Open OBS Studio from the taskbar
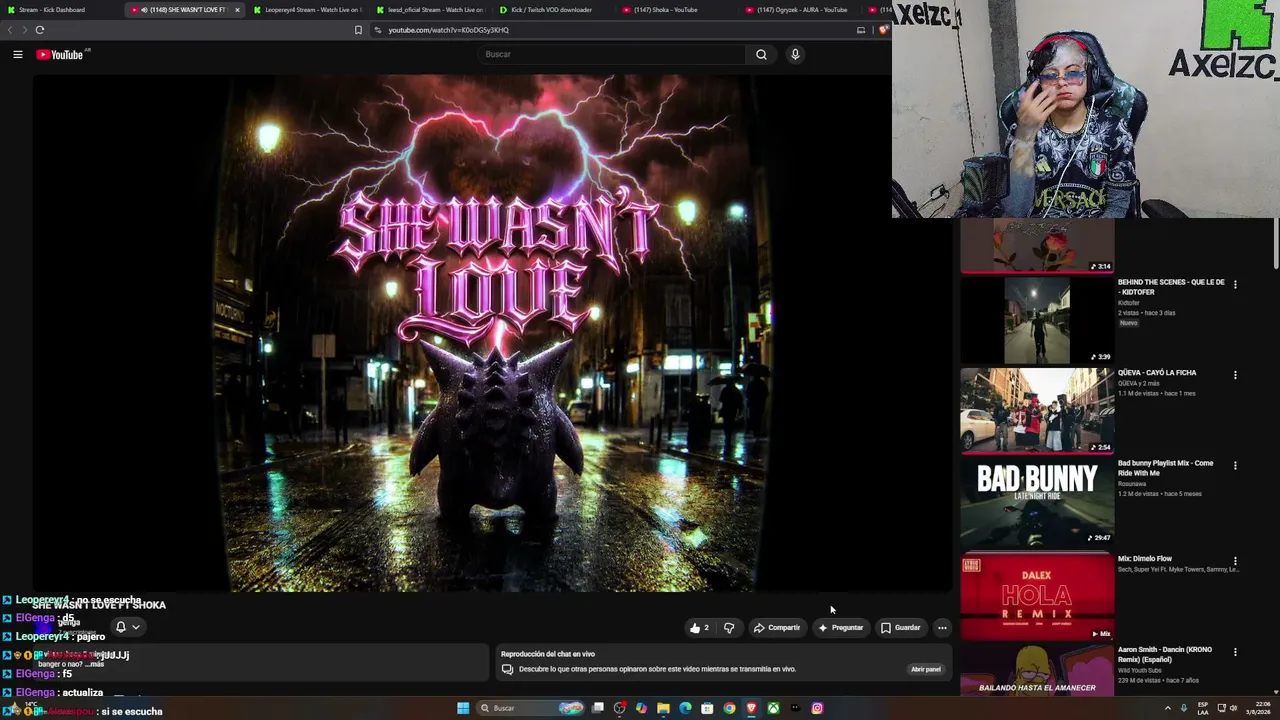1280x720 pixels. pyautogui.click(x=620, y=708)
